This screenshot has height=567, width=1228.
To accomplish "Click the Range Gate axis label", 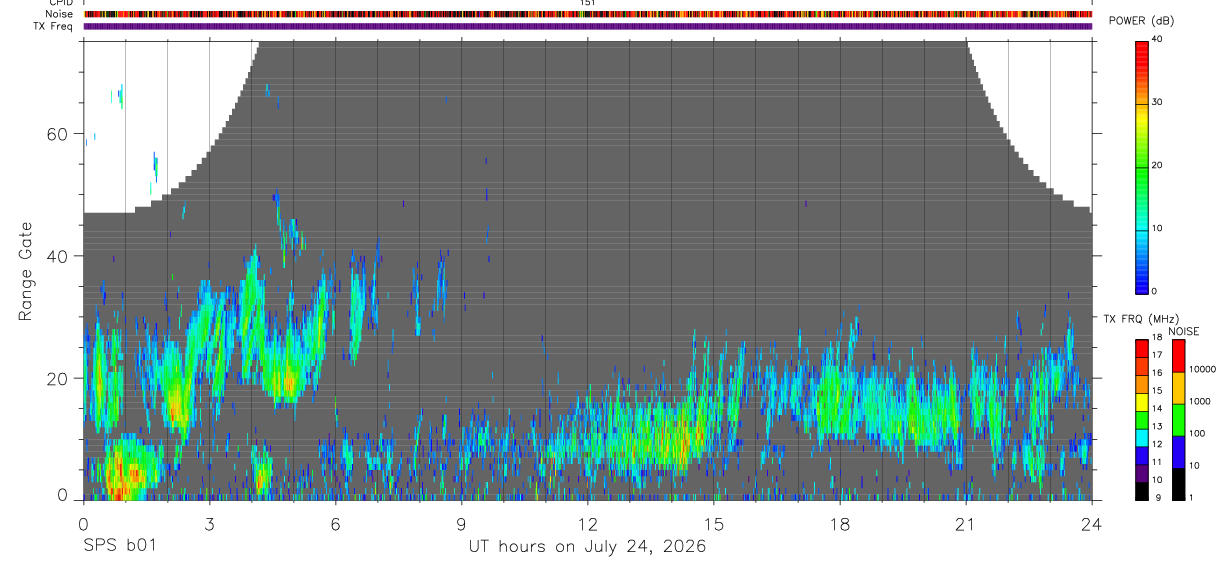I will [26, 272].
